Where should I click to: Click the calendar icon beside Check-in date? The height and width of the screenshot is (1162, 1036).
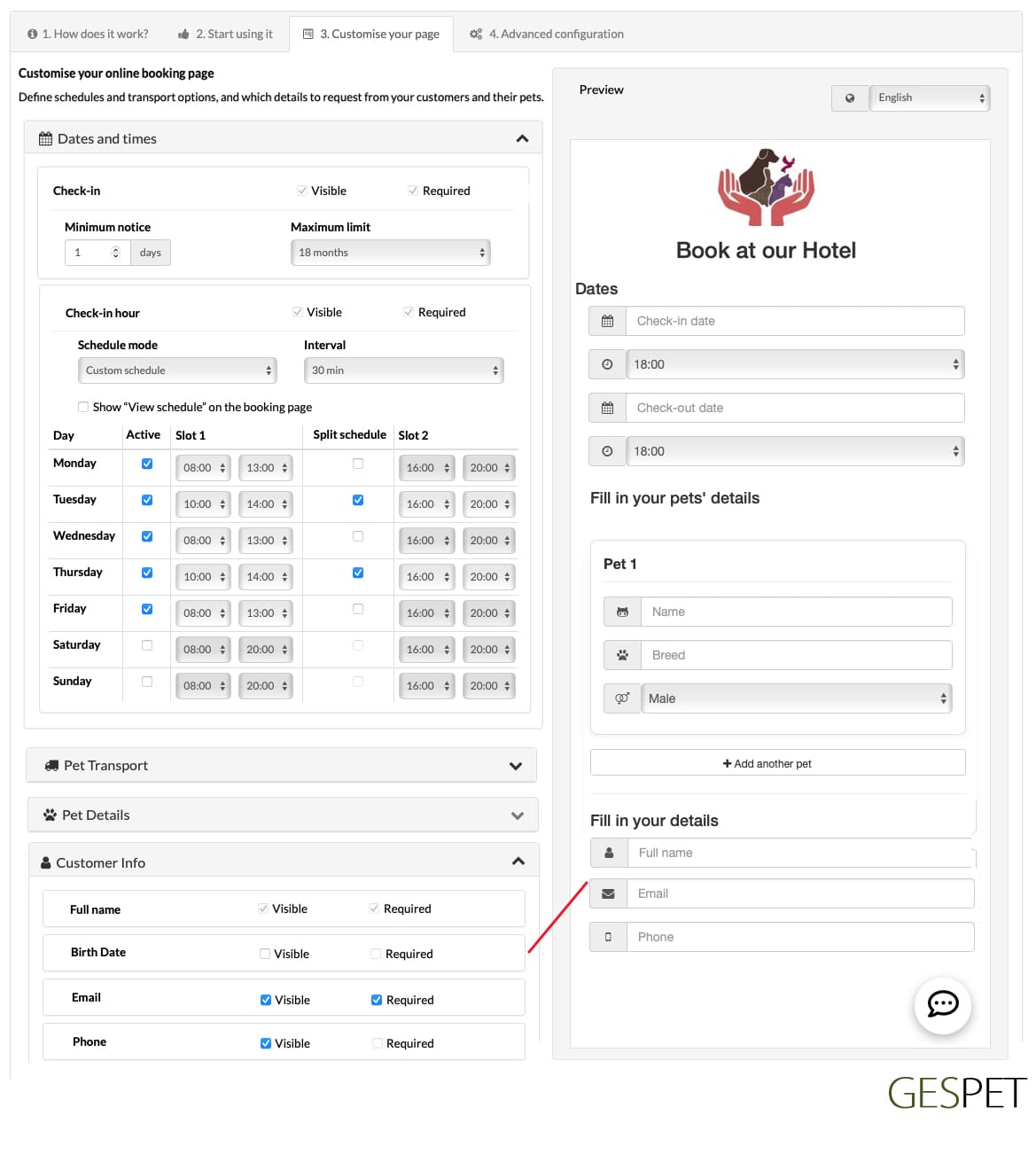[x=607, y=321]
